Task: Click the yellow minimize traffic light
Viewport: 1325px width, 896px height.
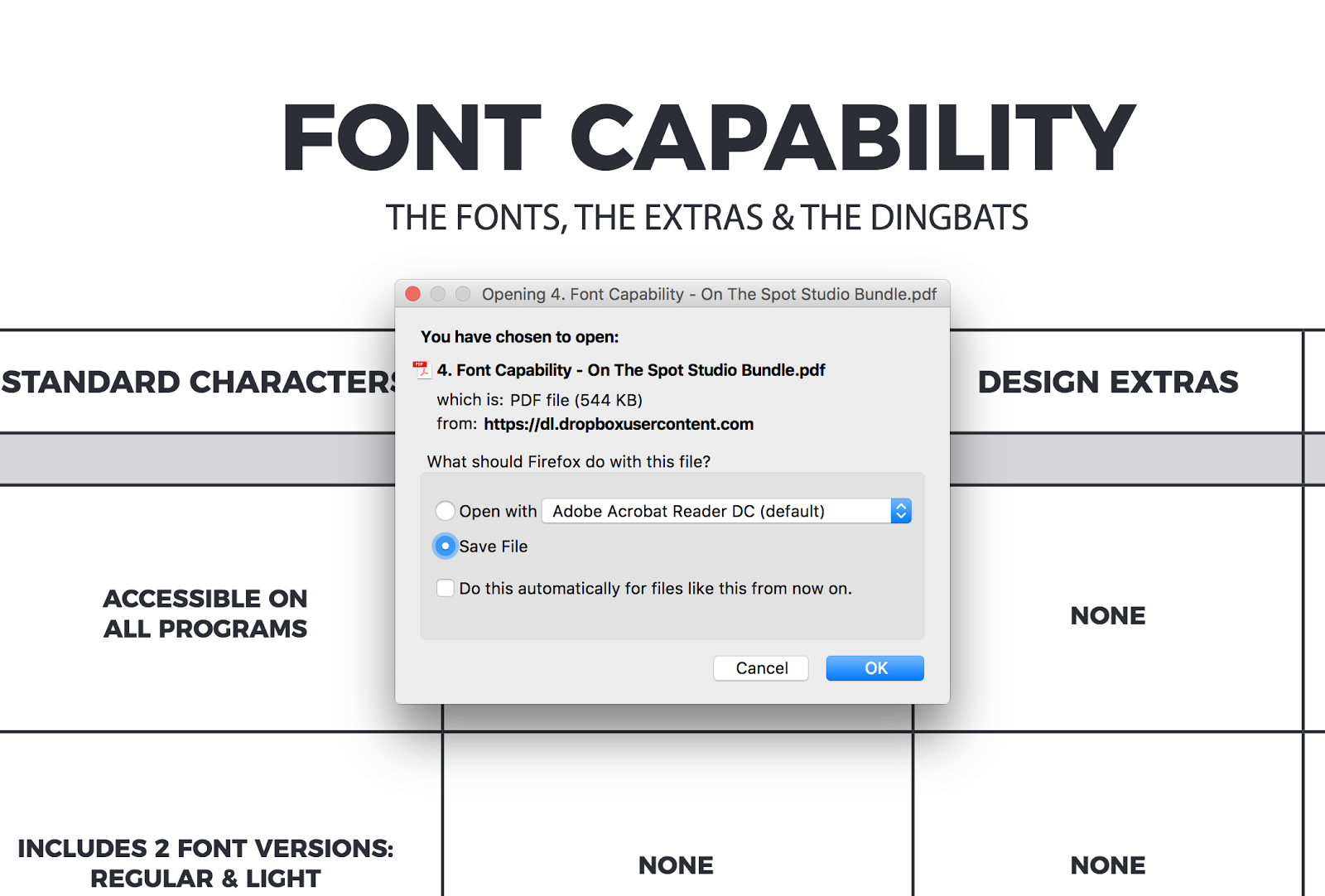Action: (437, 294)
